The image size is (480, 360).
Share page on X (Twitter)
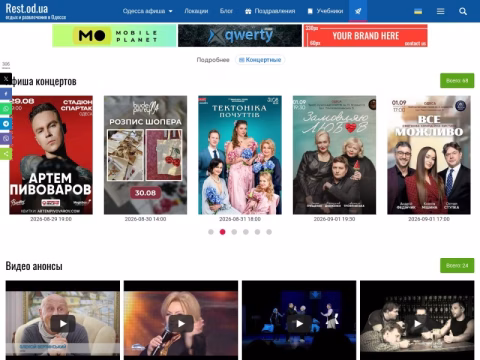(x=6, y=79)
